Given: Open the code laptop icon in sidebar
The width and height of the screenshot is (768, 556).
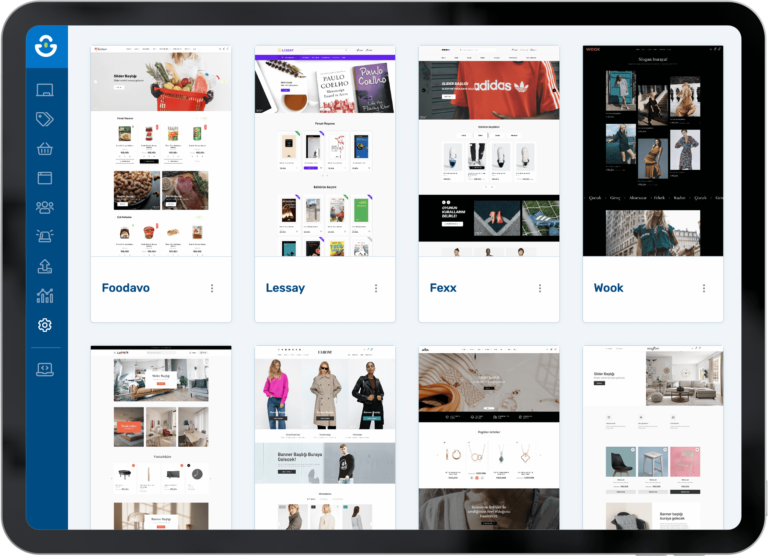Looking at the screenshot, I should click(x=45, y=369).
